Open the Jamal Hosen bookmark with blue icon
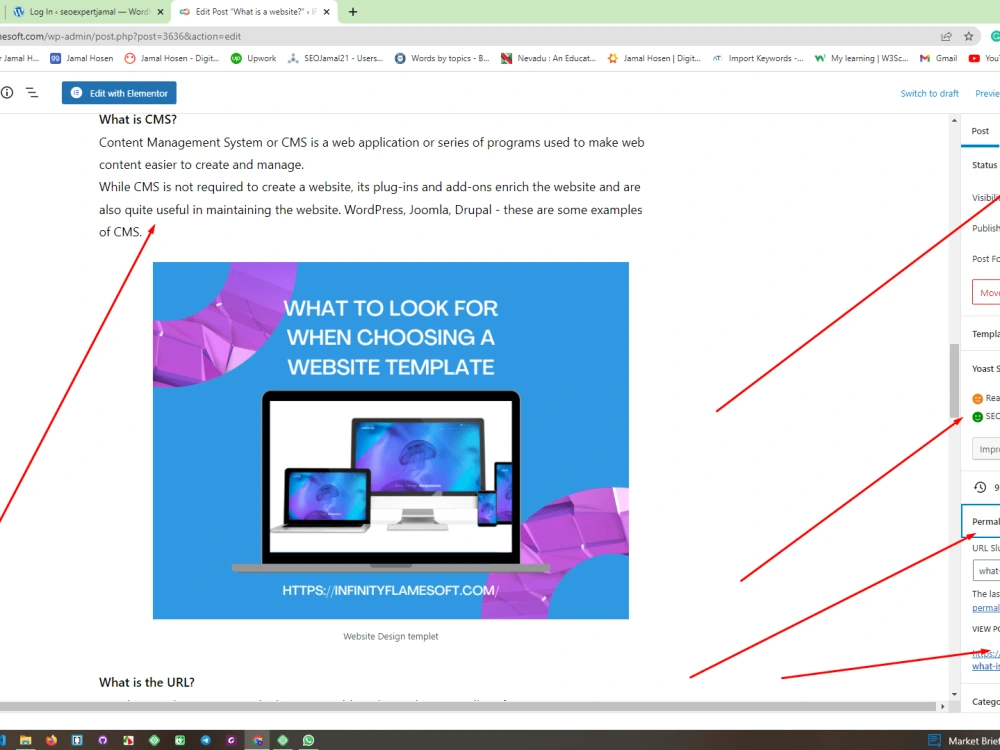The height and width of the screenshot is (750, 1000). (82, 58)
